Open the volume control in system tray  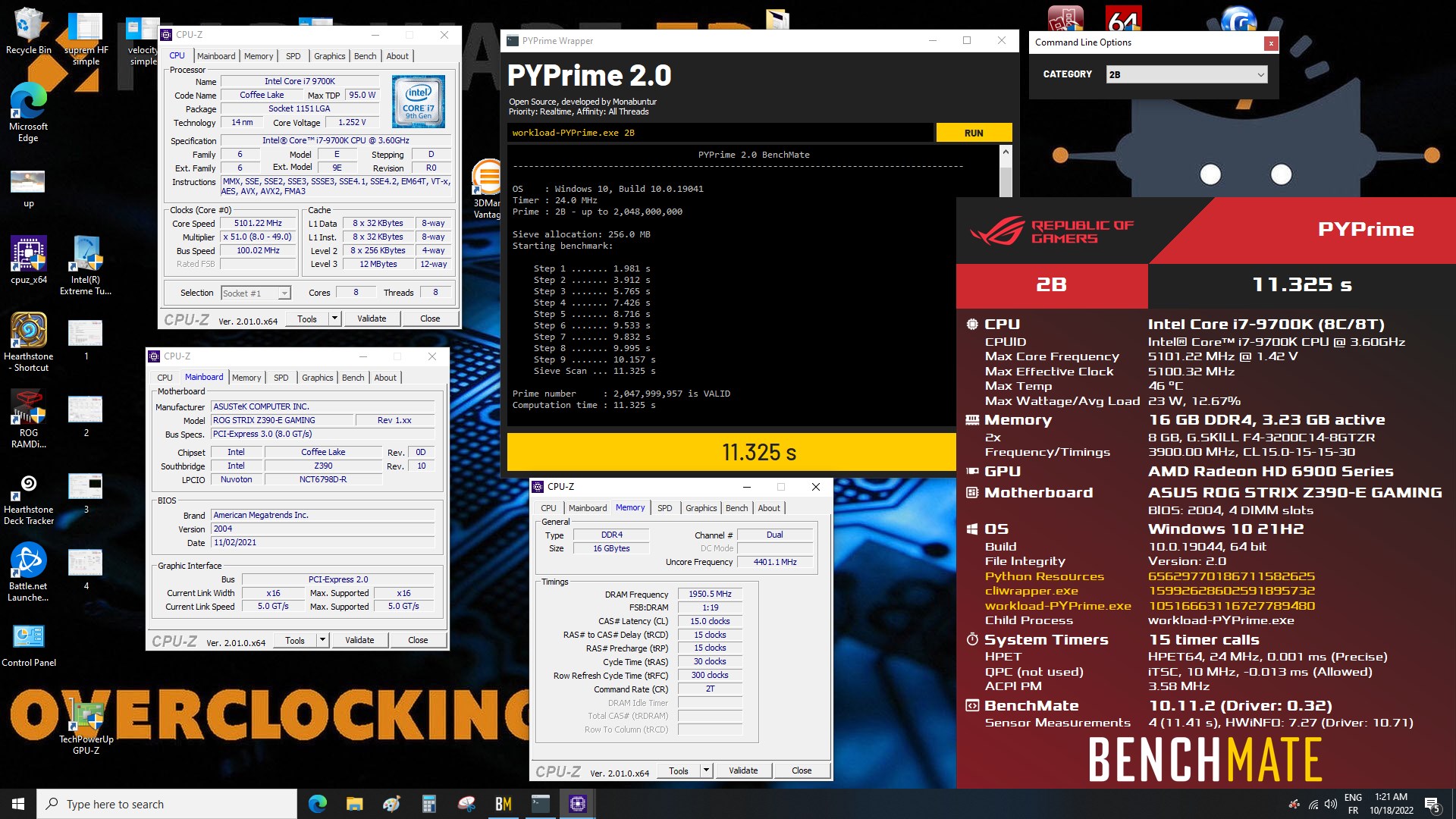coord(1330,805)
